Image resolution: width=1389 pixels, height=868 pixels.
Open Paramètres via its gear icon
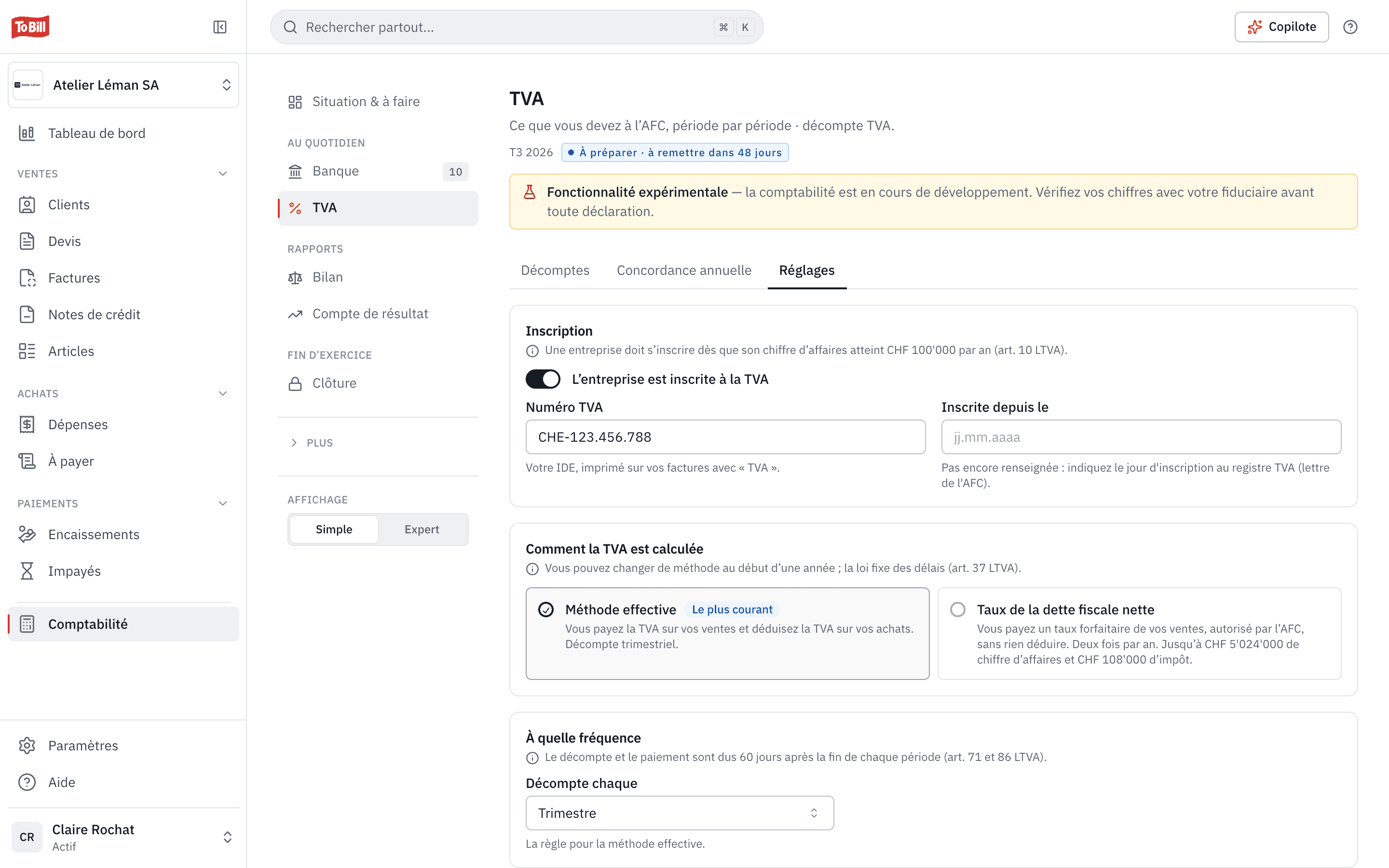27,746
